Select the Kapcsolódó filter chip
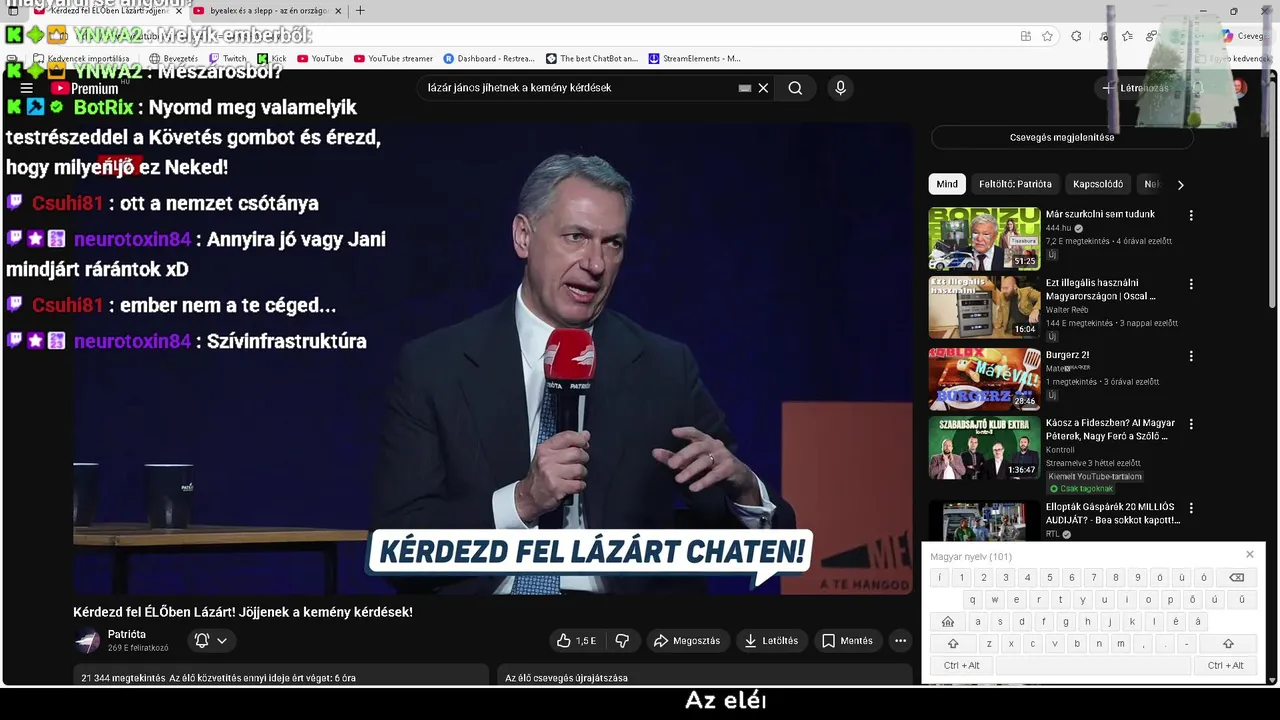Viewport: 1280px width, 720px height. click(x=1098, y=184)
